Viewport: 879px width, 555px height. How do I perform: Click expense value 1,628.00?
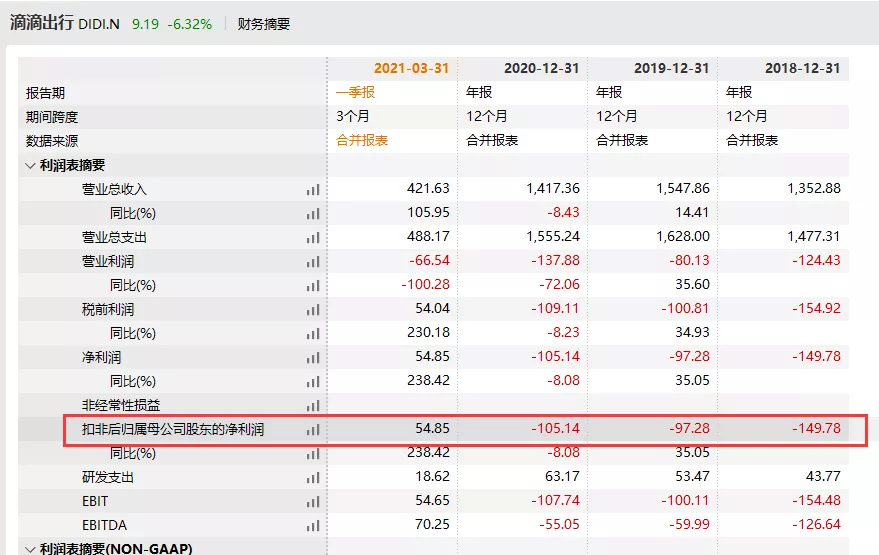[683, 237]
